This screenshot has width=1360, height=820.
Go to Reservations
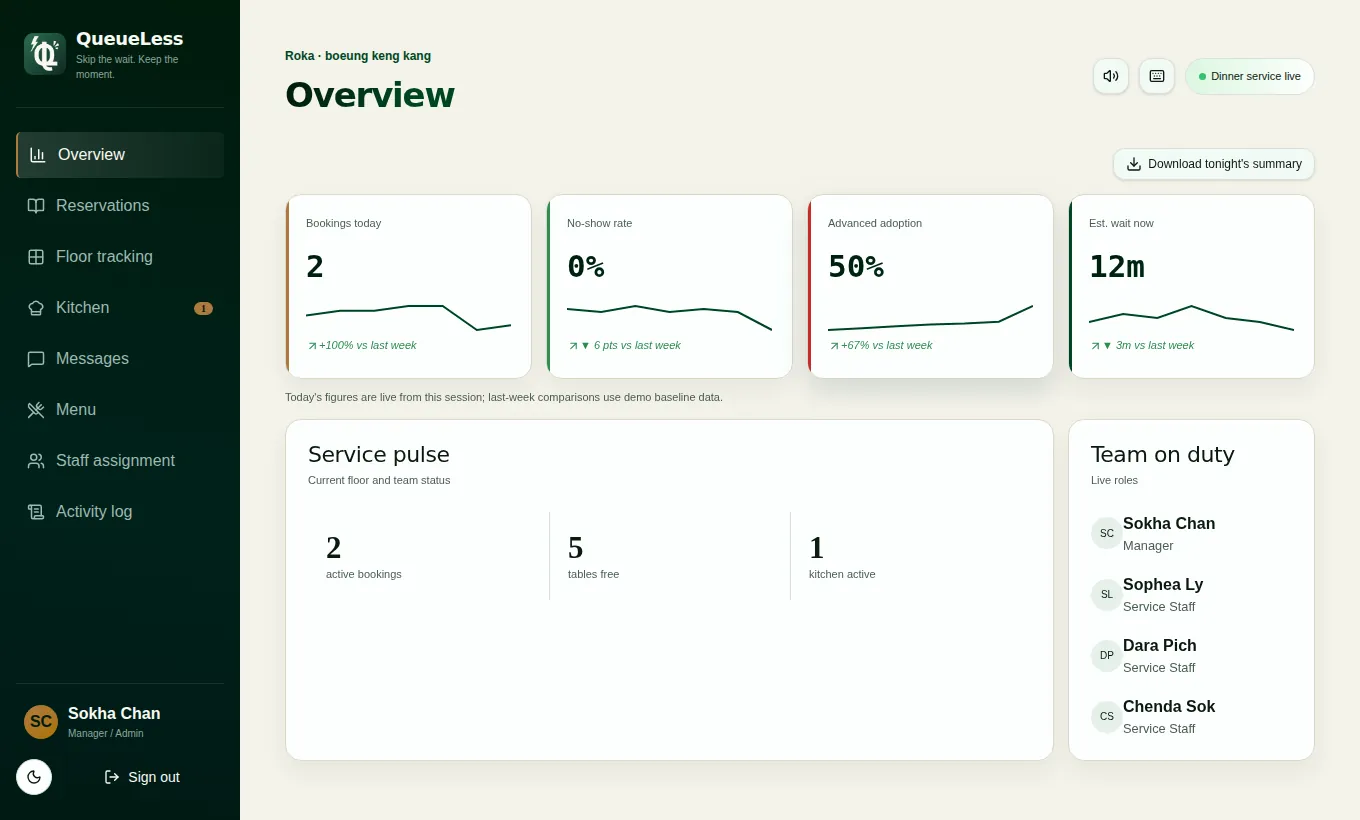120,206
